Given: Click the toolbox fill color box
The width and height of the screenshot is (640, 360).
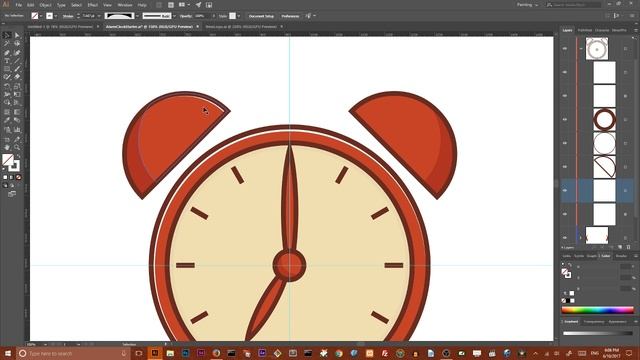Looking at the screenshot, I should [7, 159].
